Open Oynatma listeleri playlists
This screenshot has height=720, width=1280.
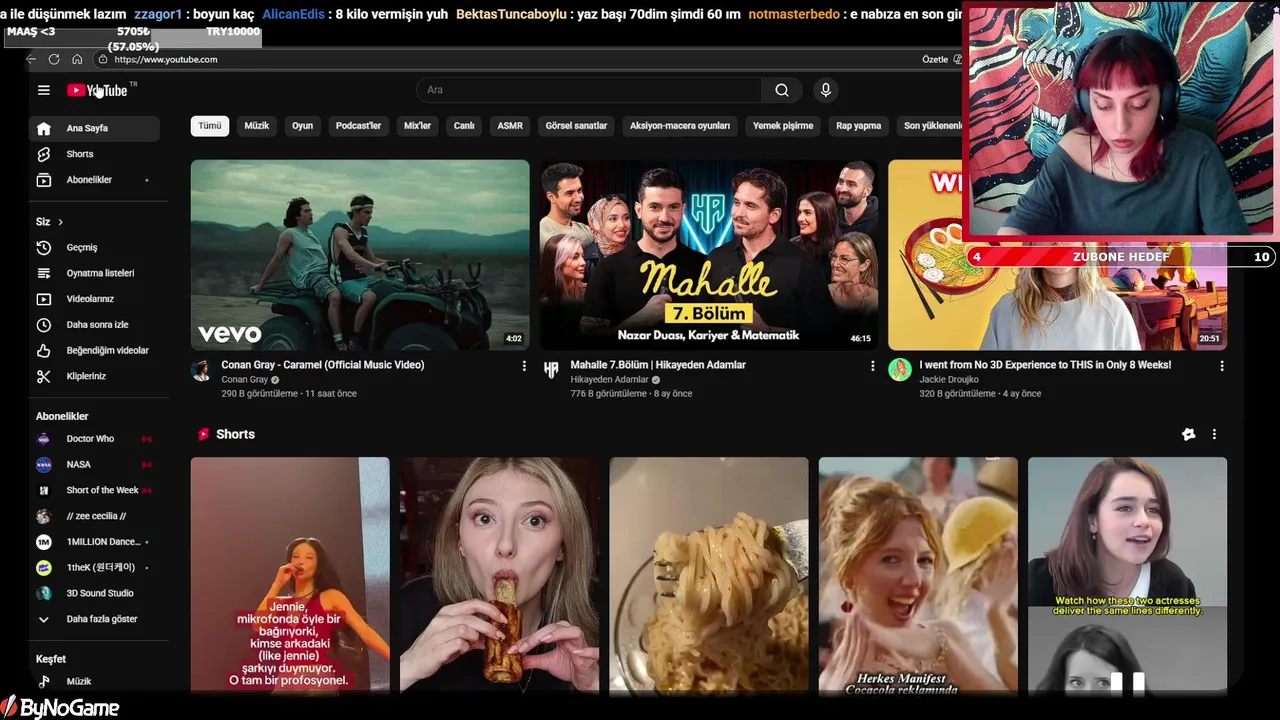[94, 273]
